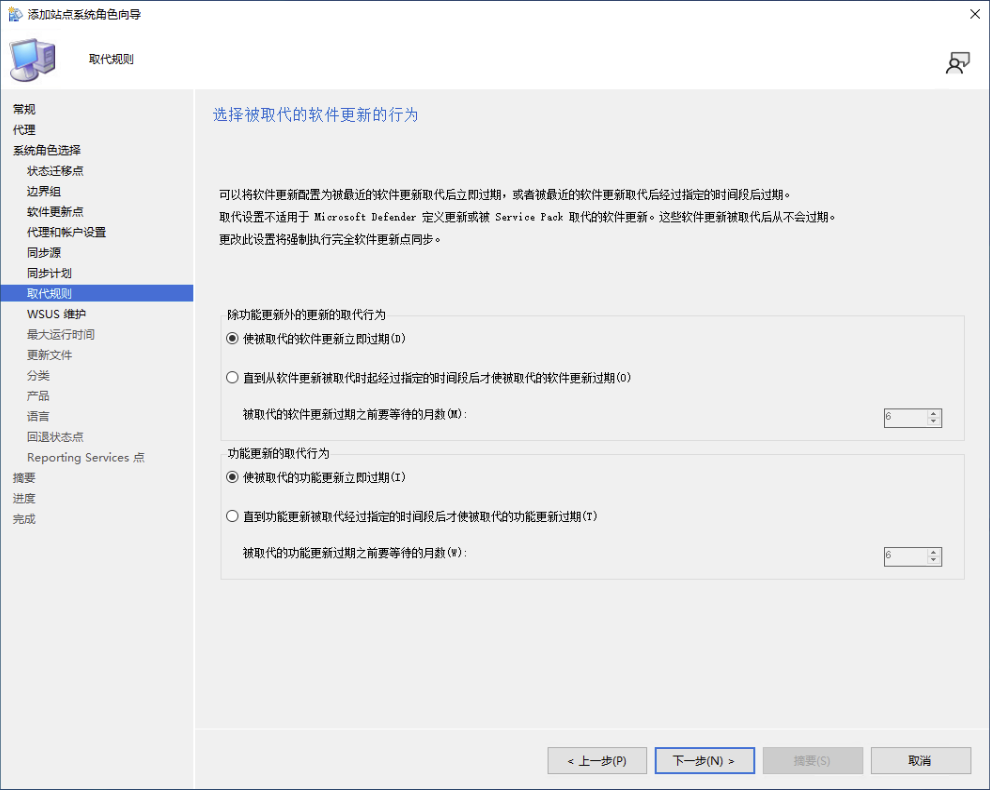Click the disabled 摘要(S) button
Screen dimensions: 990x790
(813, 760)
